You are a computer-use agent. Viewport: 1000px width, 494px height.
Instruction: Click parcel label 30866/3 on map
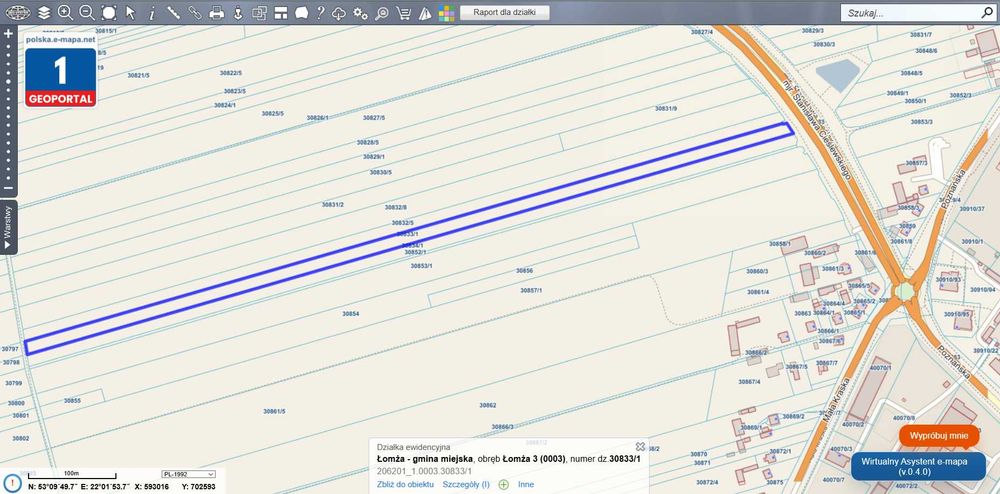point(503,426)
